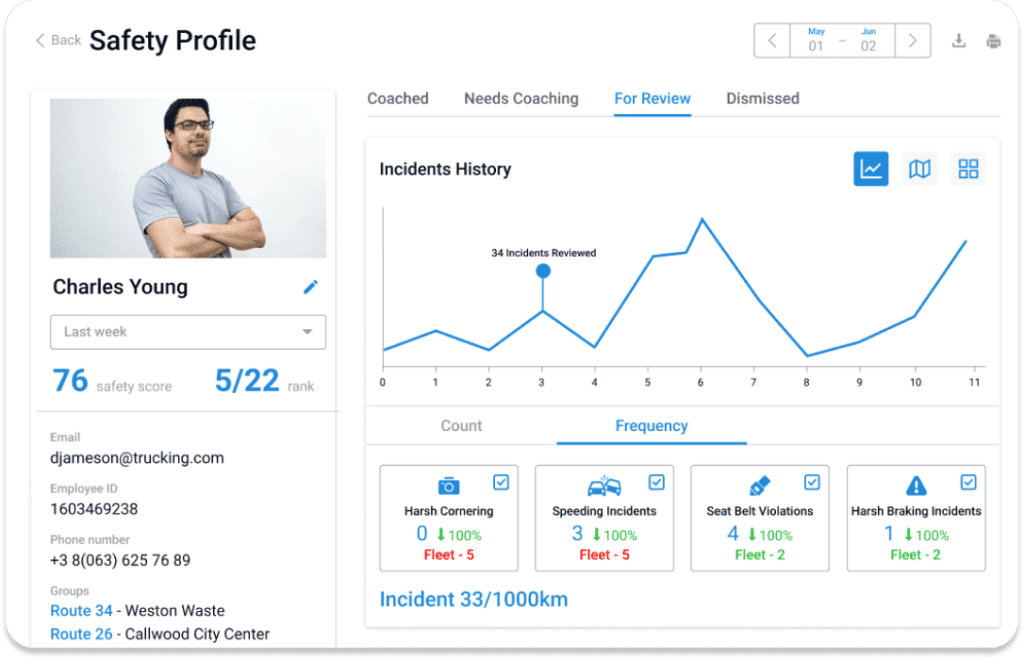Select the line chart view icon
Image resolution: width=1024 pixels, height=660 pixels.
pyautogui.click(x=871, y=169)
